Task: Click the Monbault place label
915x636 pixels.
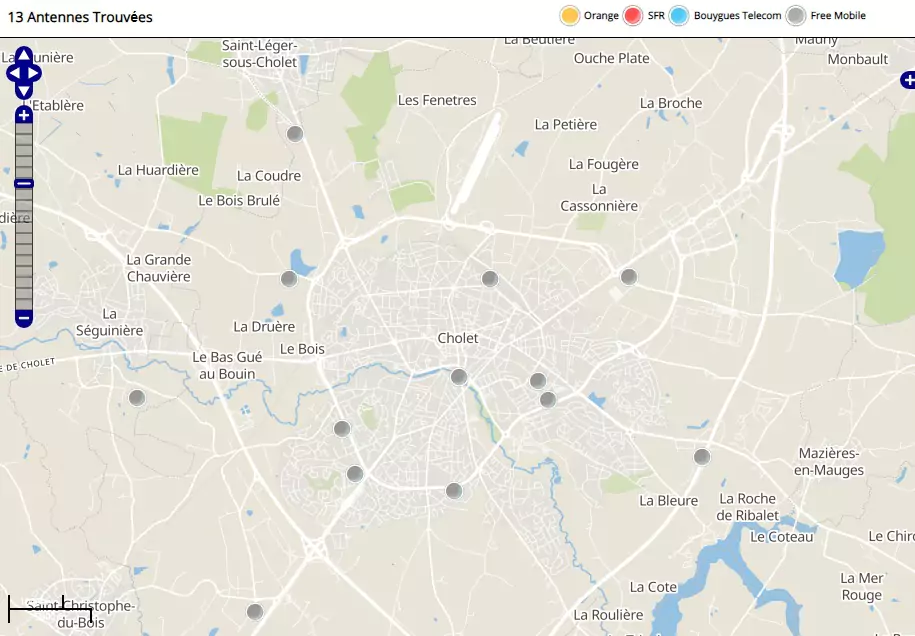Action: [x=858, y=59]
